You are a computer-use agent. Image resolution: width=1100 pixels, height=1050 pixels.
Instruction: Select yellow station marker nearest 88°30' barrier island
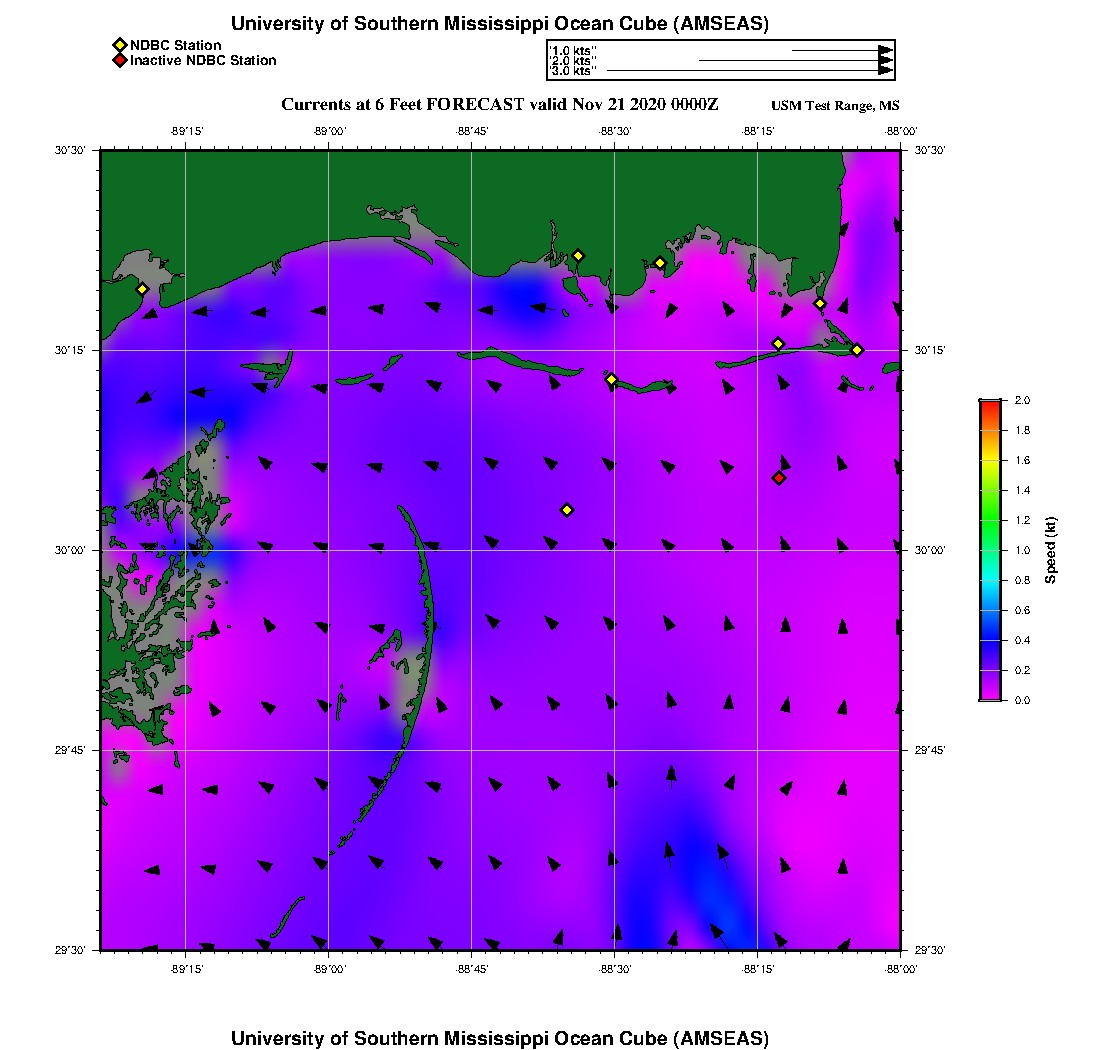pyautogui.click(x=612, y=379)
